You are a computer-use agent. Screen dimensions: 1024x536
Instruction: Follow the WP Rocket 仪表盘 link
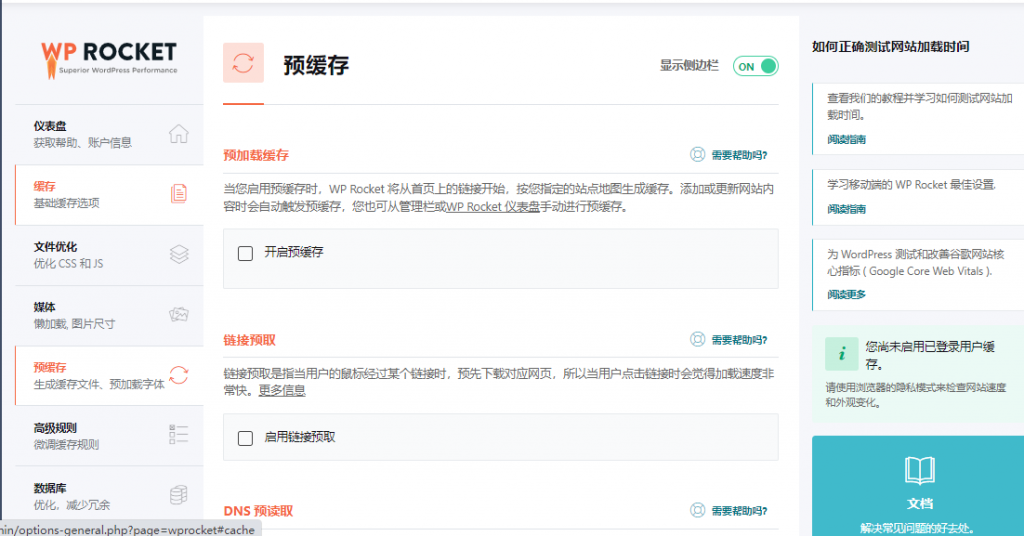[x=492, y=207]
